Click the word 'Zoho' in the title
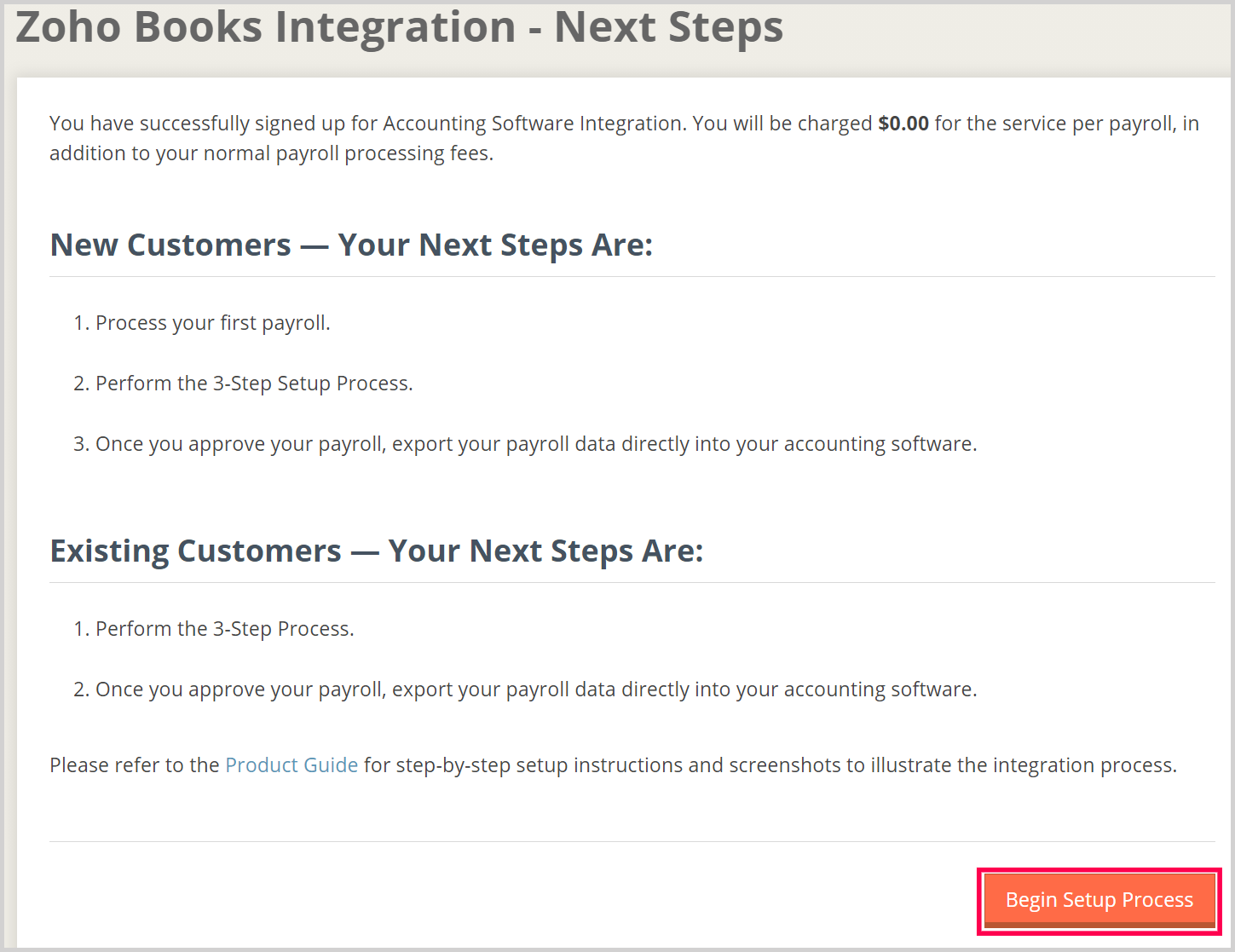 tap(68, 27)
